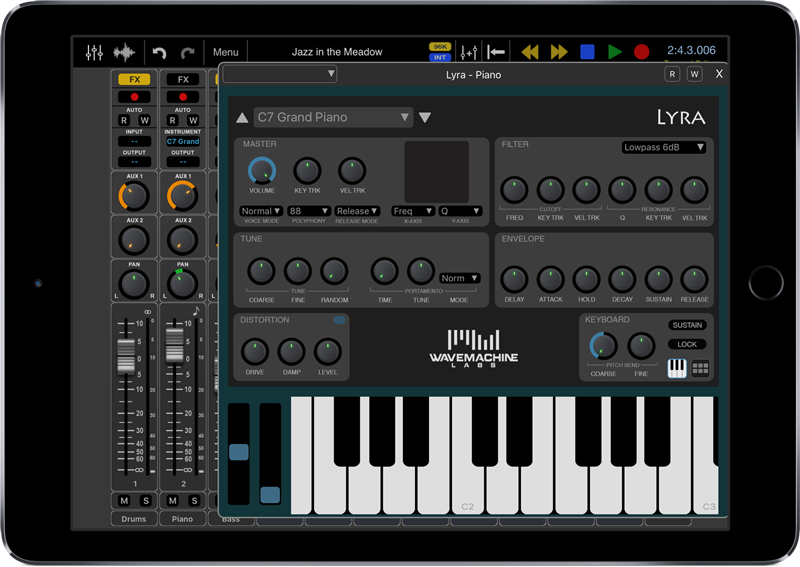Click the 2:4.3.006 time display
The height and width of the screenshot is (567, 800).
691,50
